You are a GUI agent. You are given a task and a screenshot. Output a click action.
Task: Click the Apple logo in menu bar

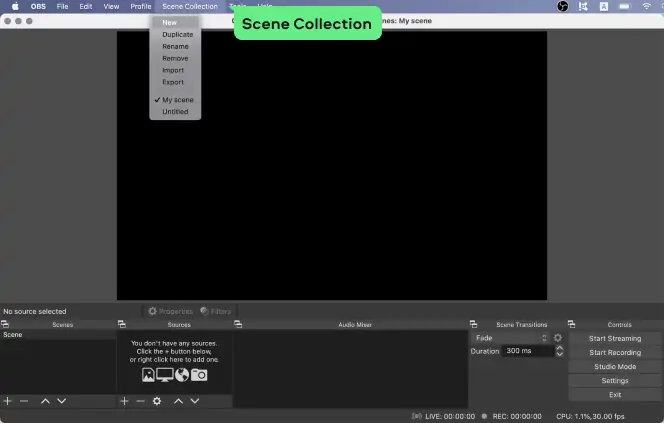tap(15, 6)
